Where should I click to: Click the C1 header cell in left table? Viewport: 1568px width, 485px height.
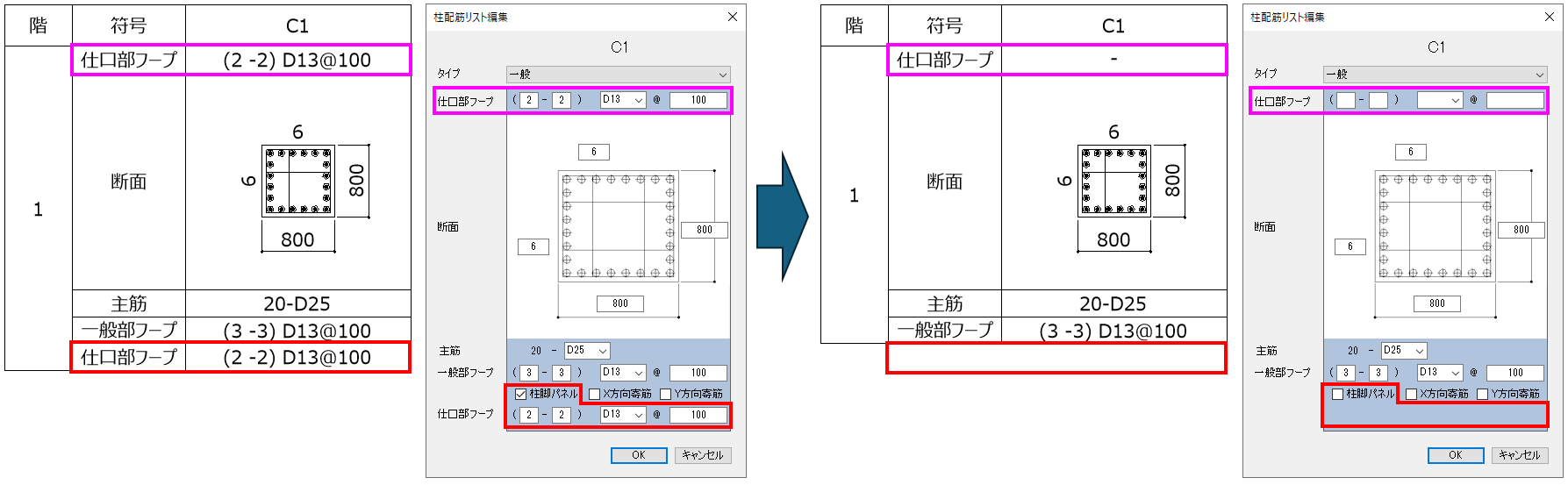point(298,25)
